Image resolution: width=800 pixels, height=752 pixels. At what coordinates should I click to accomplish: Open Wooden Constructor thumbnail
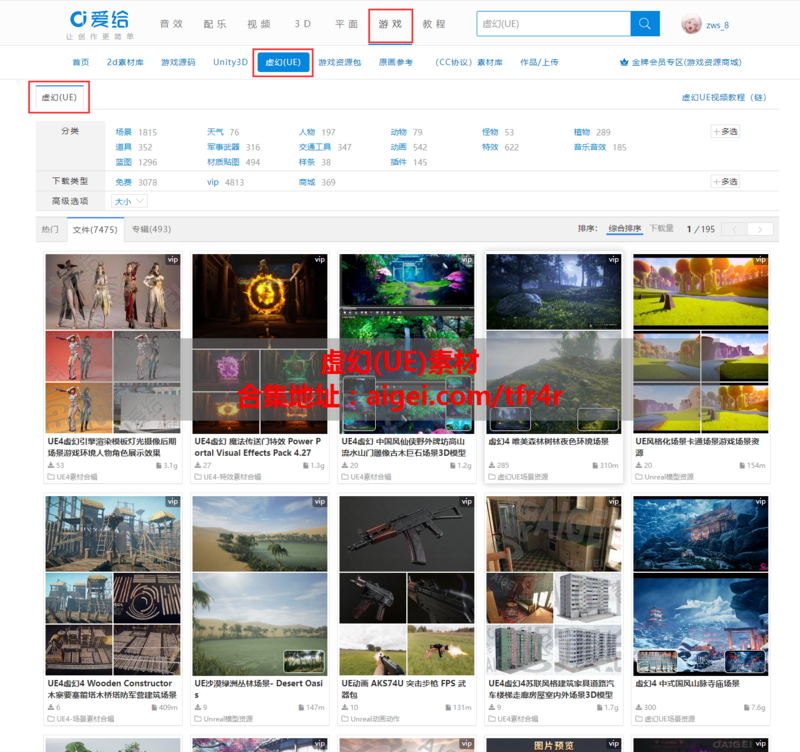point(113,586)
